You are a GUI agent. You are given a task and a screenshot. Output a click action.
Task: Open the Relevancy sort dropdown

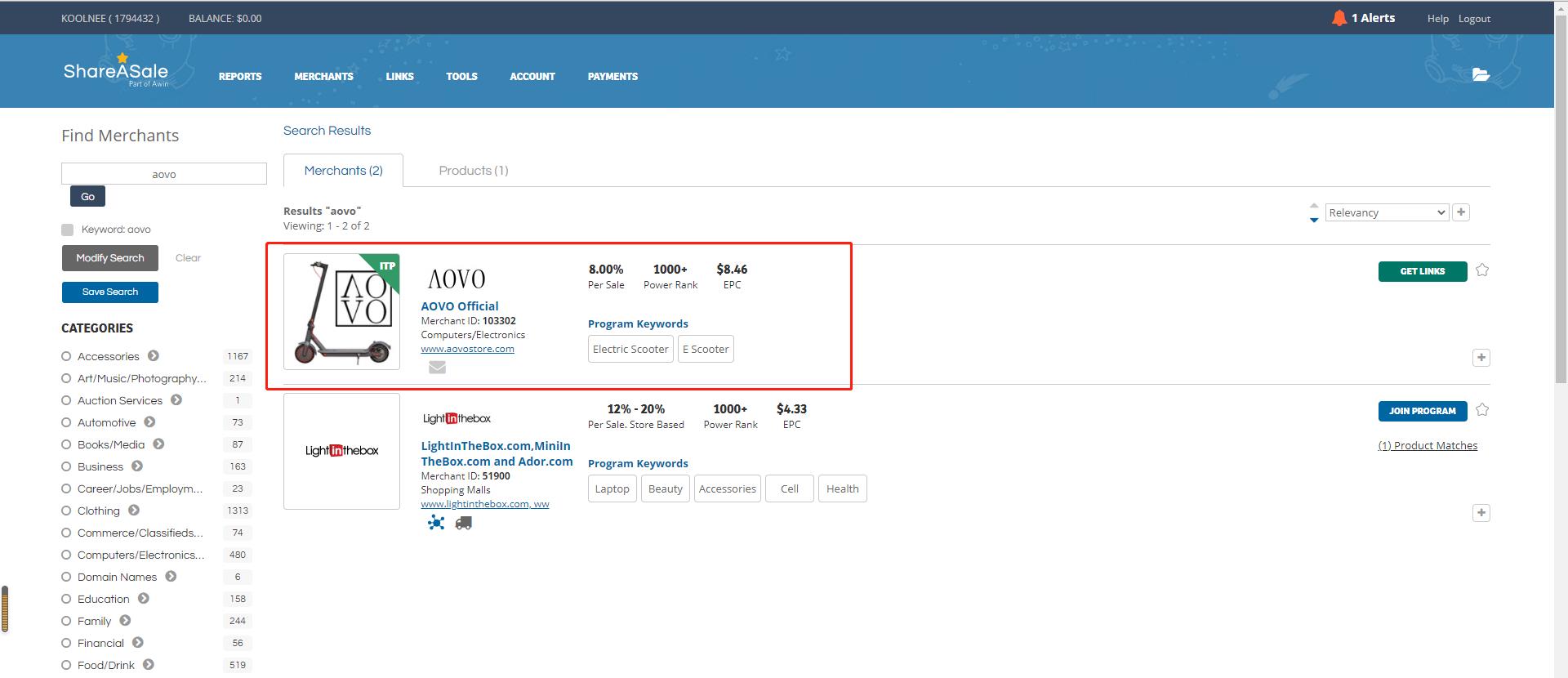pyautogui.click(x=1386, y=212)
